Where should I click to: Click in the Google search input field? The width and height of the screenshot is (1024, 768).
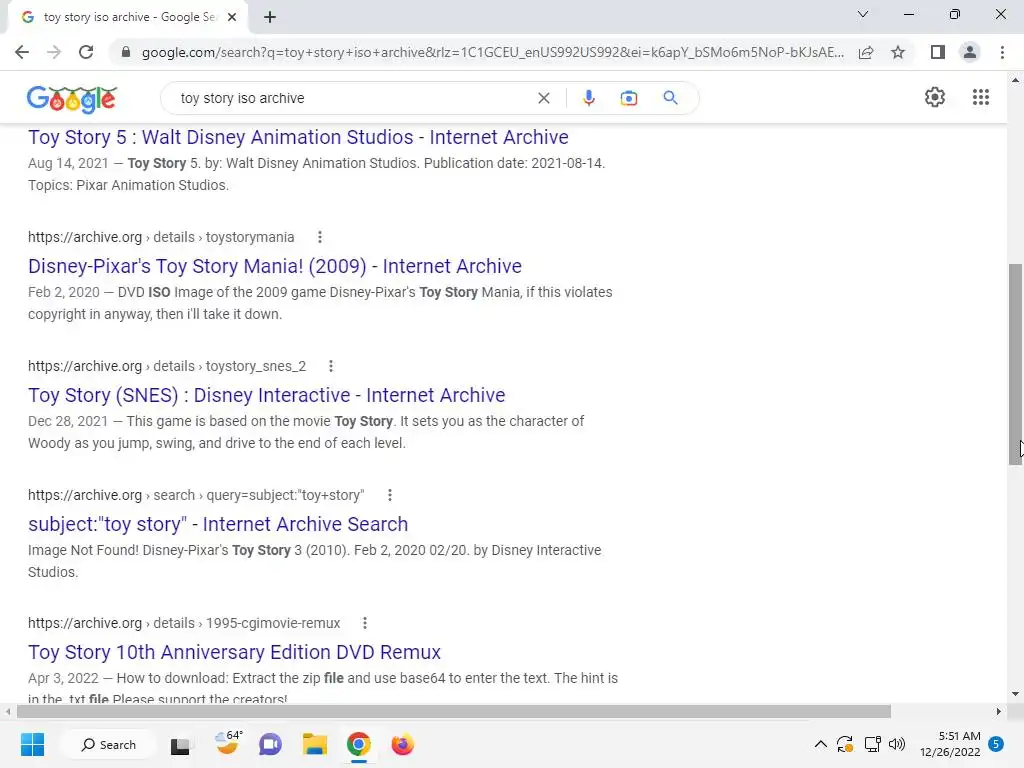click(x=353, y=98)
